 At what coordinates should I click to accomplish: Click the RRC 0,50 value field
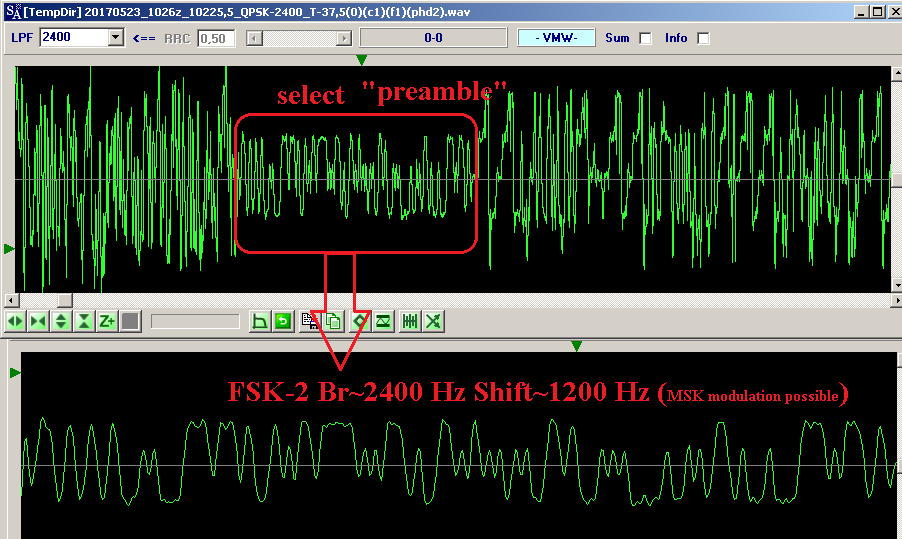(x=216, y=39)
